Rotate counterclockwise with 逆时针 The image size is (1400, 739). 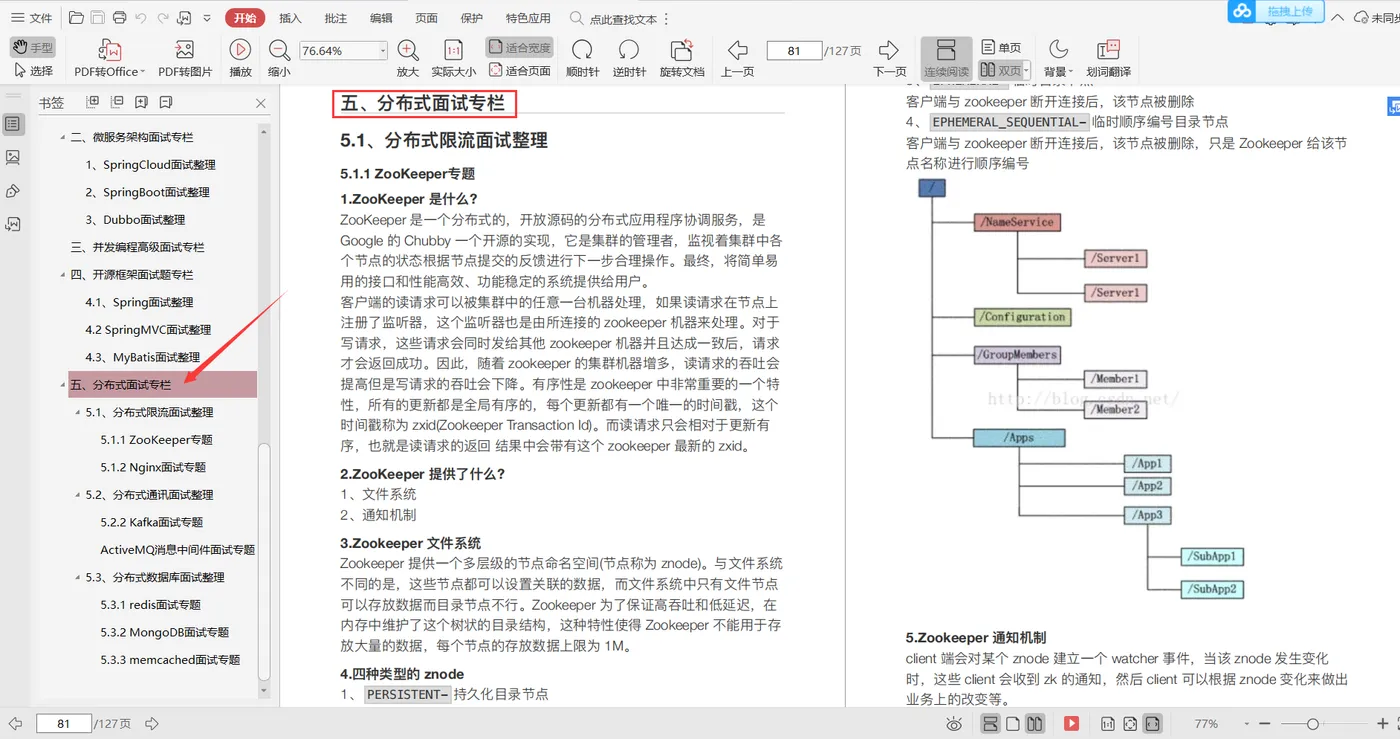(629, 58)
